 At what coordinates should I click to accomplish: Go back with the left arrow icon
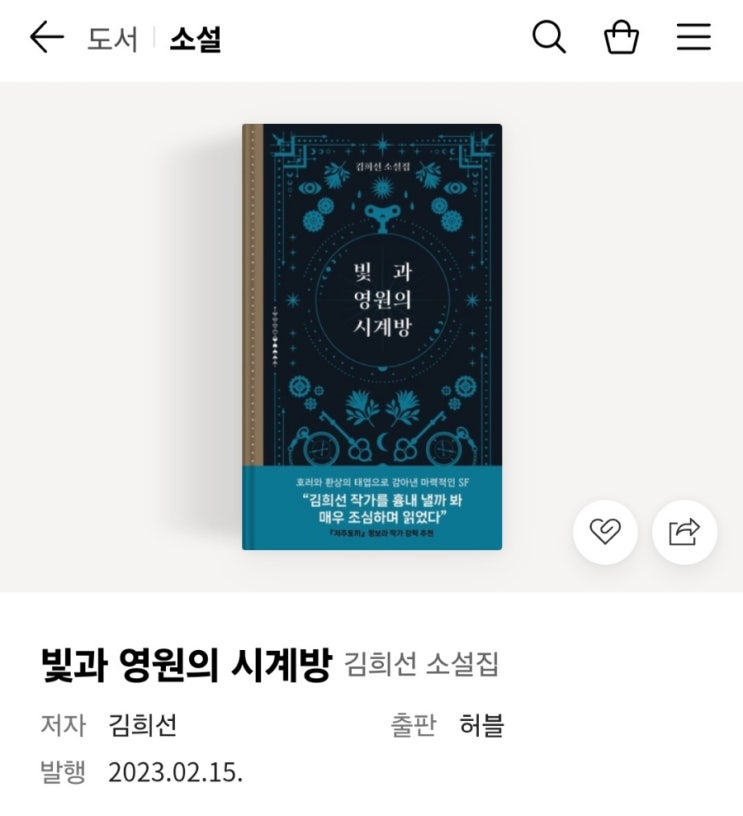(x=47, y=37)
